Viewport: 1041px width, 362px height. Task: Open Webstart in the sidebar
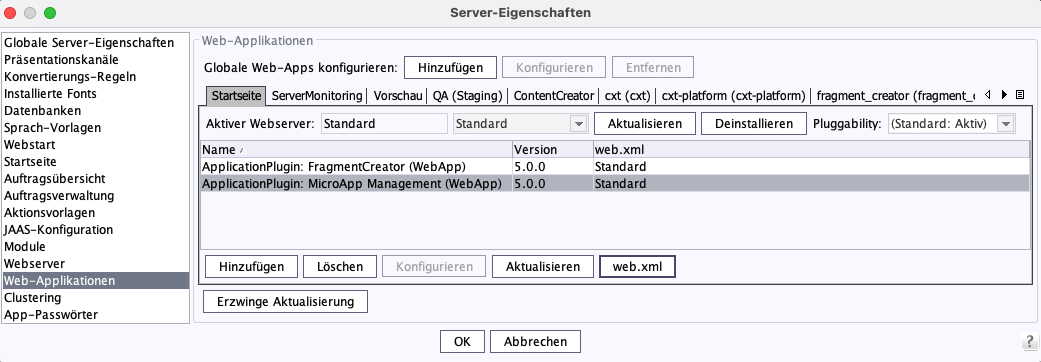[96, 144]
